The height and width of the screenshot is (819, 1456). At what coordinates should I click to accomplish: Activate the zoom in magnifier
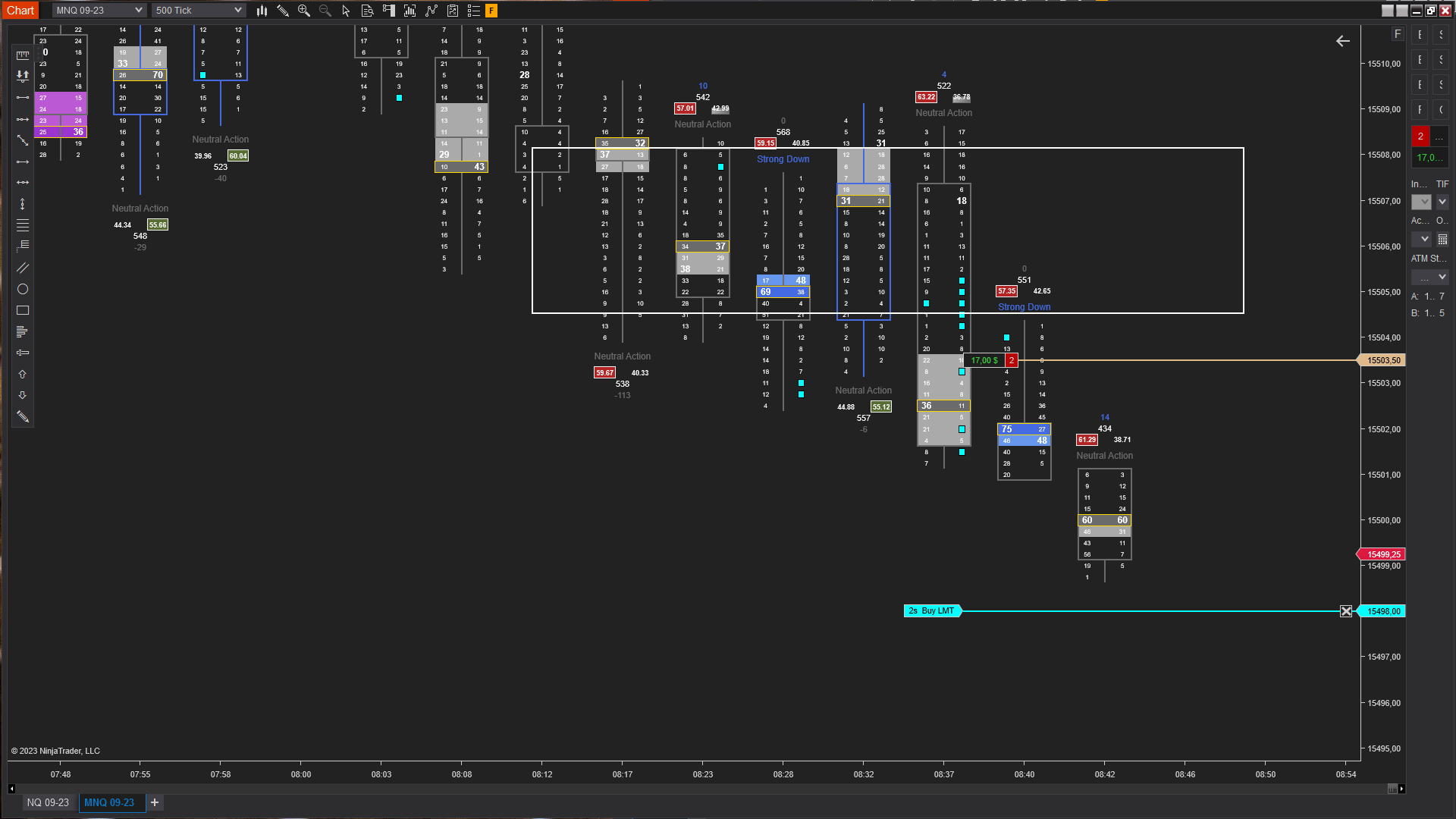pyautogui.click(x=304, y=11)
